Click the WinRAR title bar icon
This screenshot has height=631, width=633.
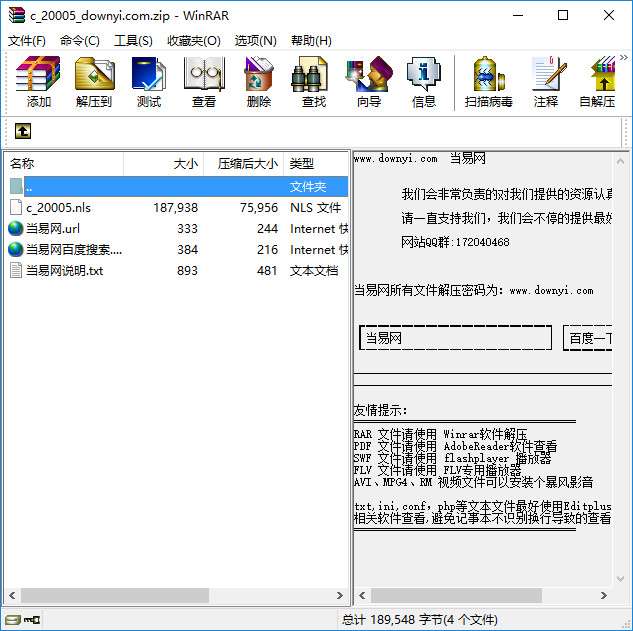17,15
